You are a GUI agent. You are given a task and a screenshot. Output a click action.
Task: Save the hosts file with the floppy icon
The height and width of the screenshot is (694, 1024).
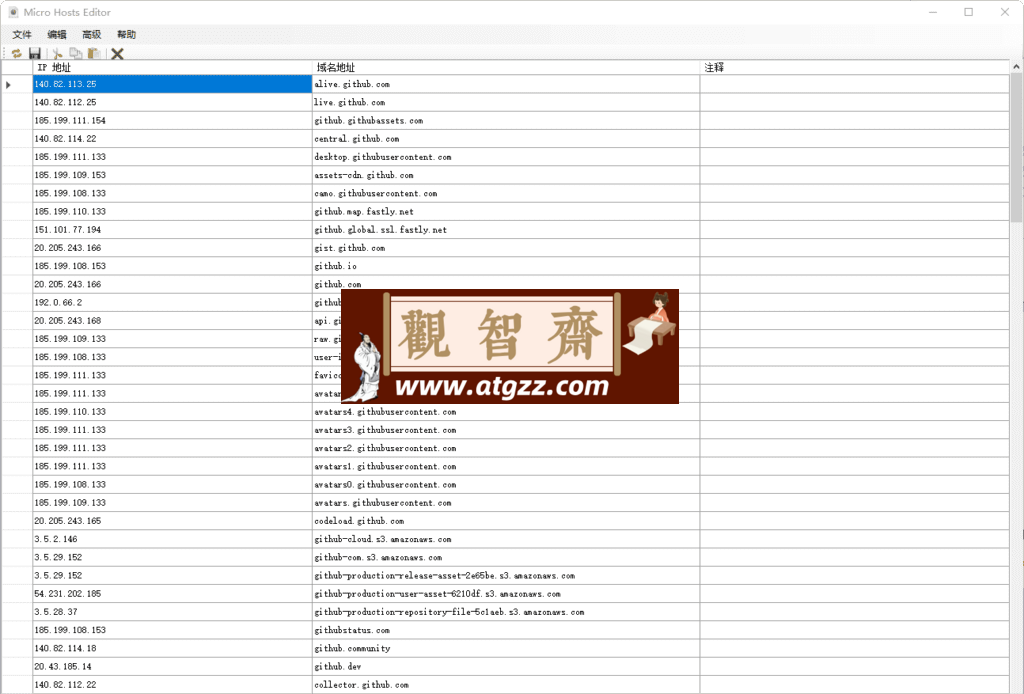[x=35, y=54]
